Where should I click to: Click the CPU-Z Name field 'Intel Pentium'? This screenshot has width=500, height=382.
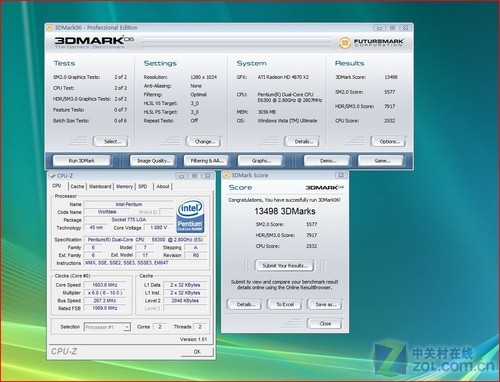point(129,204)
